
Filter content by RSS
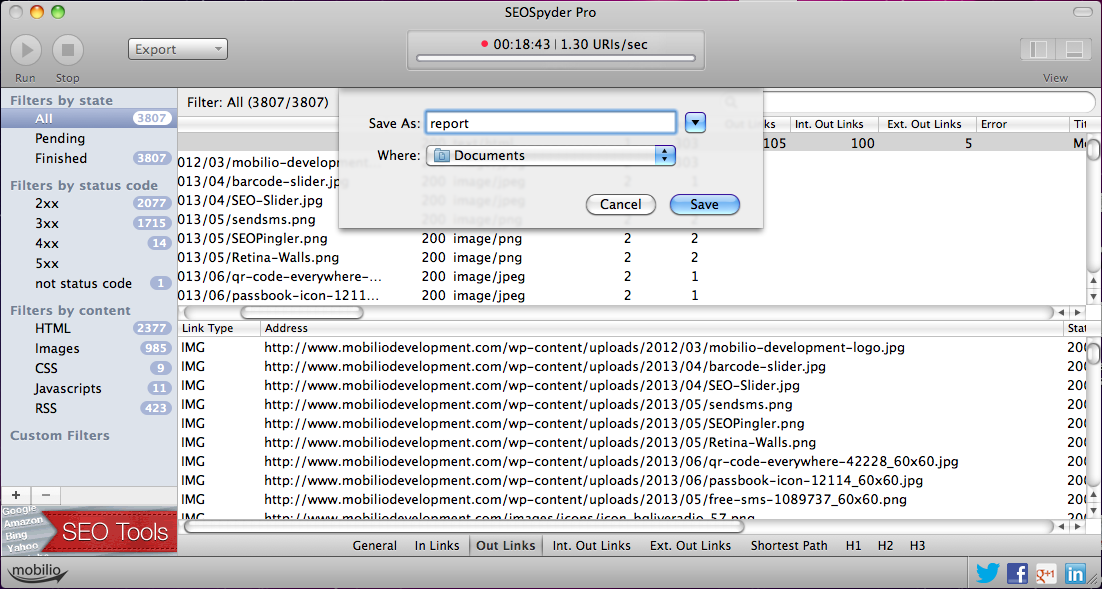89,408
